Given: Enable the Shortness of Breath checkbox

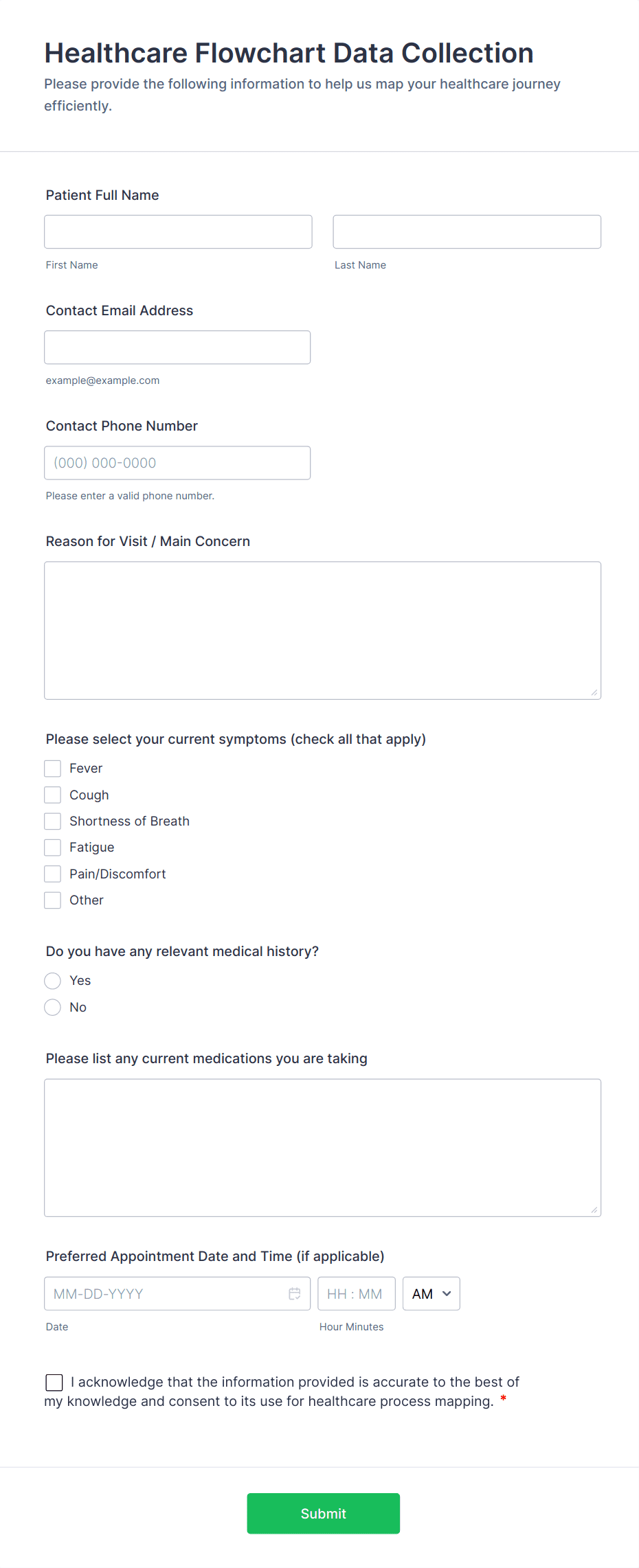Looking at the screenshot, I should 52,821.
